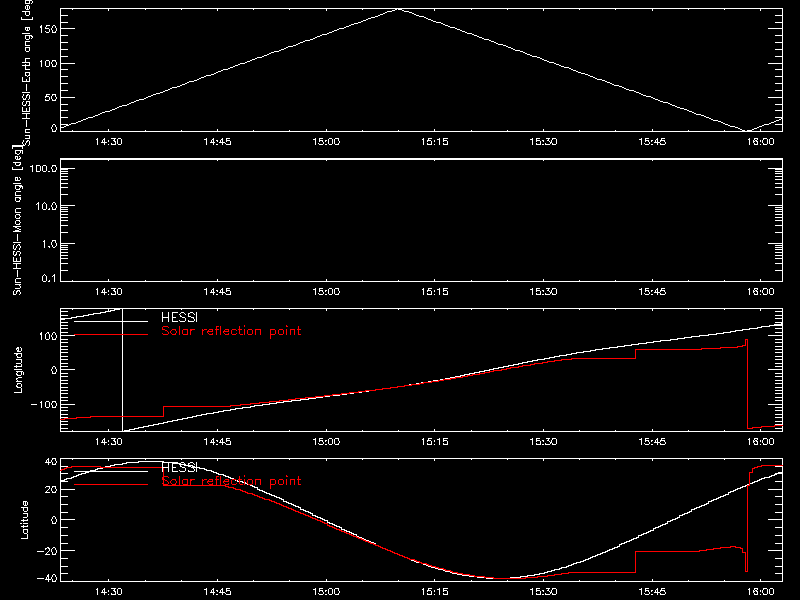Click the Sun-HESSI-Moon angle axis title

[17, 220]
